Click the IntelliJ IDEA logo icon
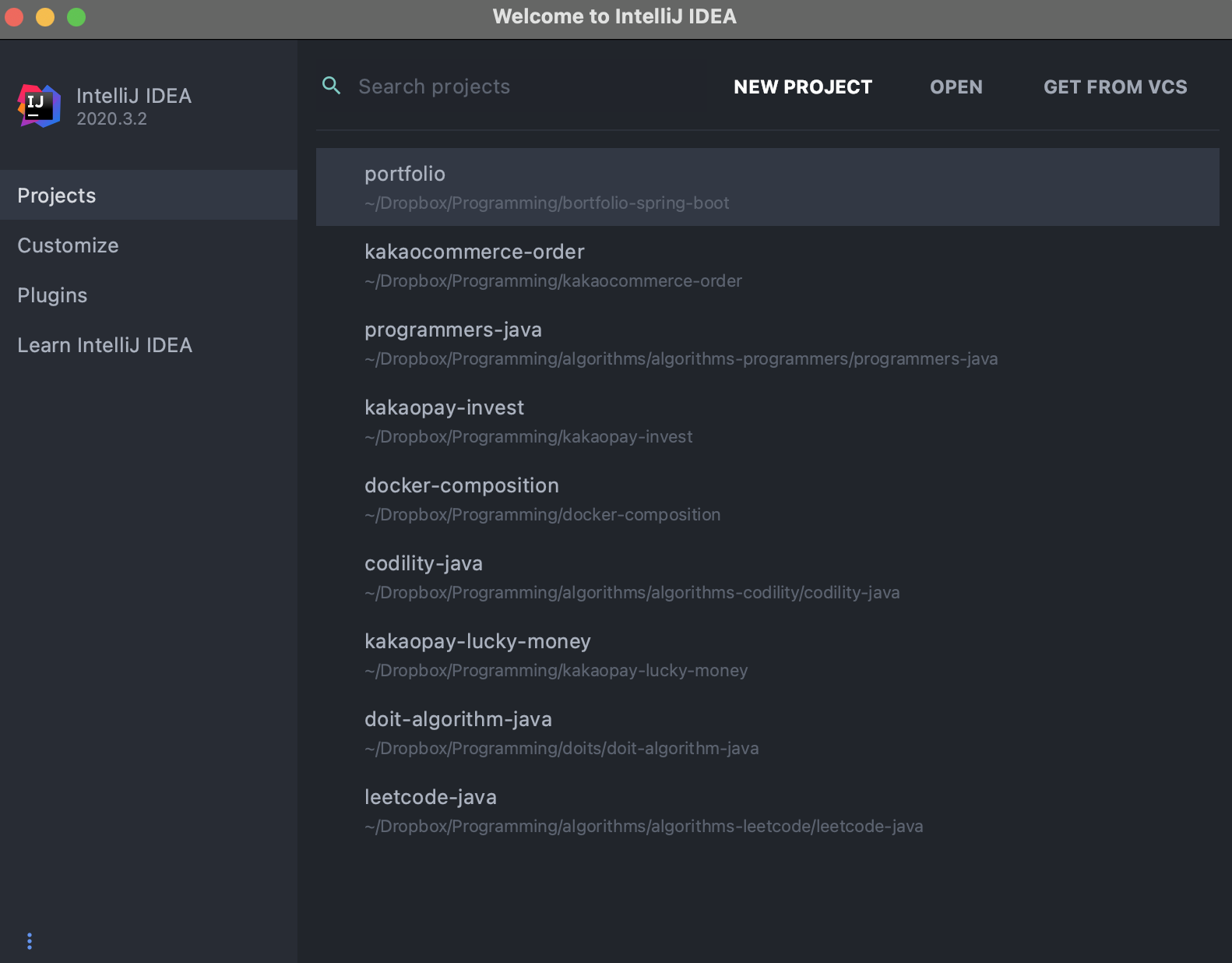 coord(39,106)
